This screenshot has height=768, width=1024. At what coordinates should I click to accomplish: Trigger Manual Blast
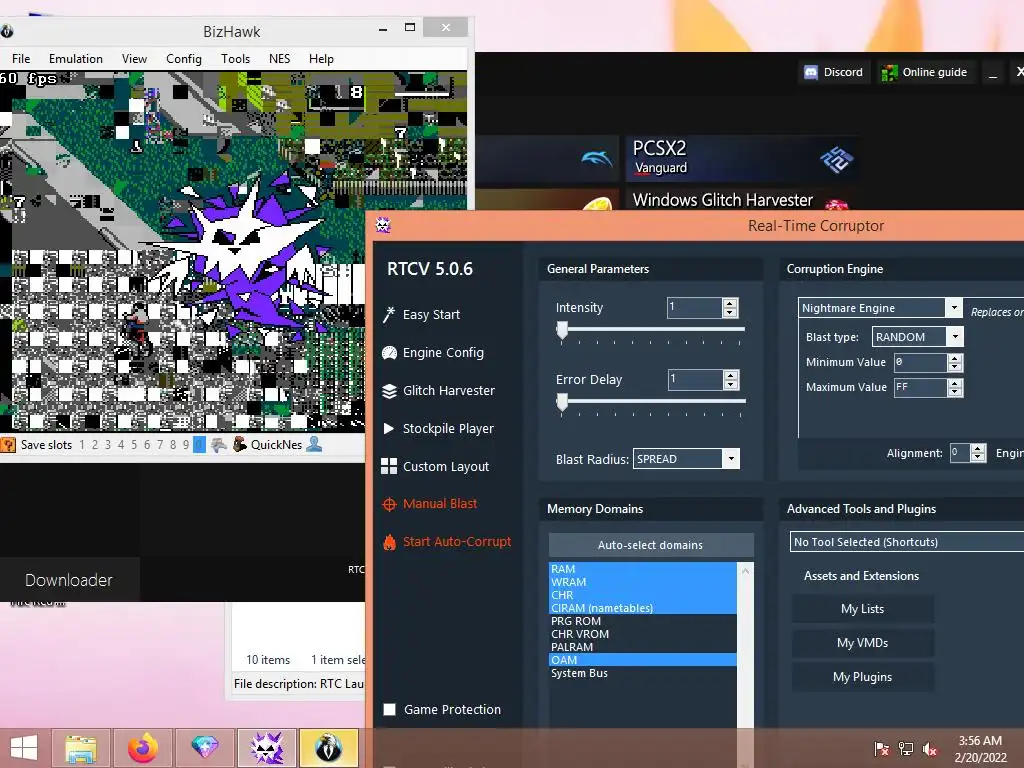point(430,504)
